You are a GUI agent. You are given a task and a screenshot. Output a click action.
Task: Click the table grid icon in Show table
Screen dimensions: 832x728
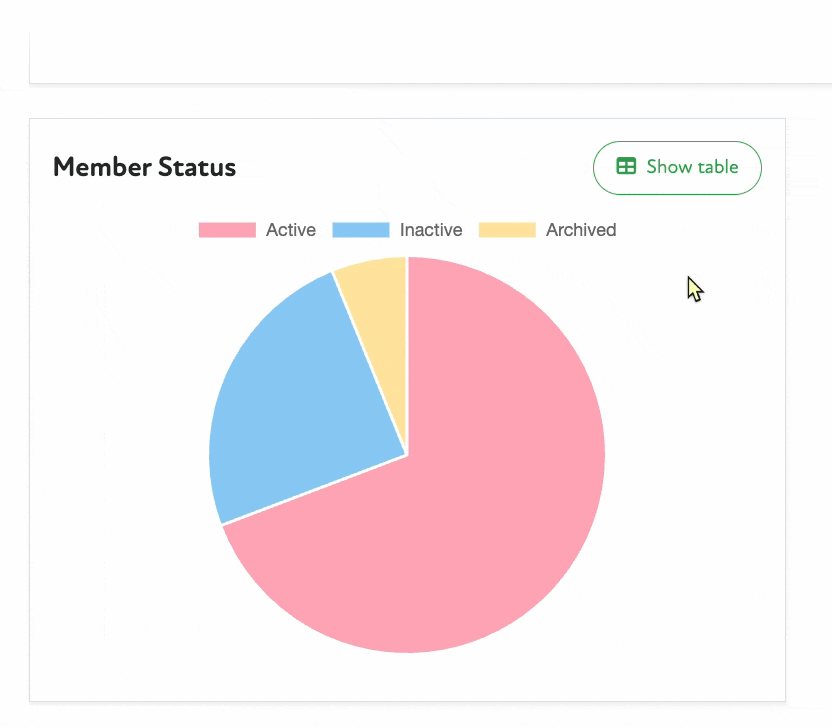626,167
